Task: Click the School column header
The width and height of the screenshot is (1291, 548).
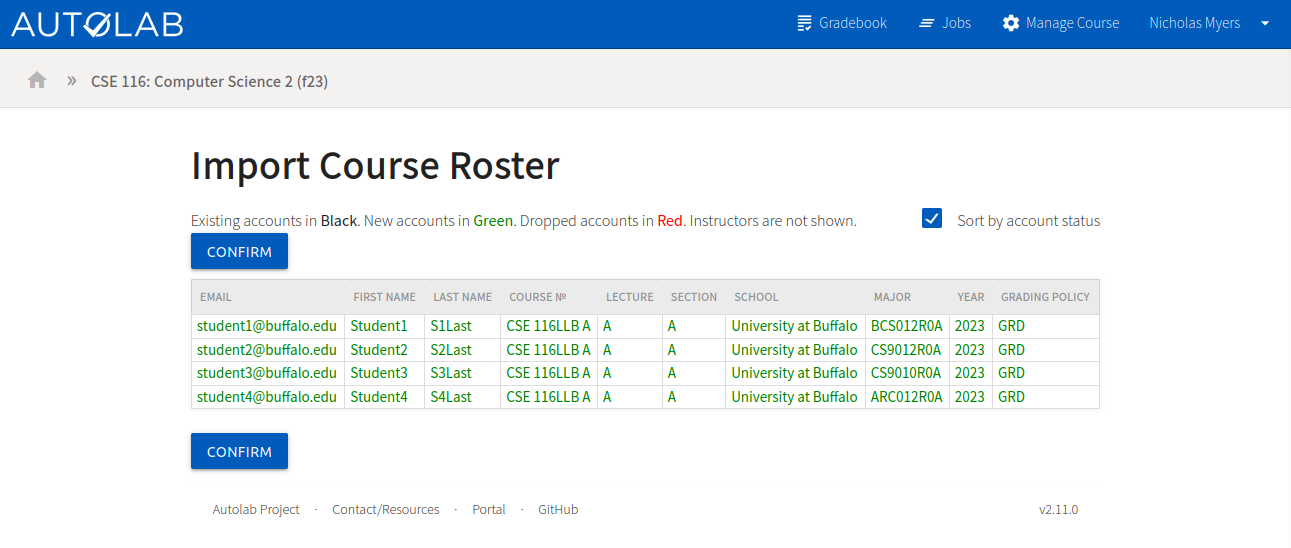Action: click(x=796, y=297)
